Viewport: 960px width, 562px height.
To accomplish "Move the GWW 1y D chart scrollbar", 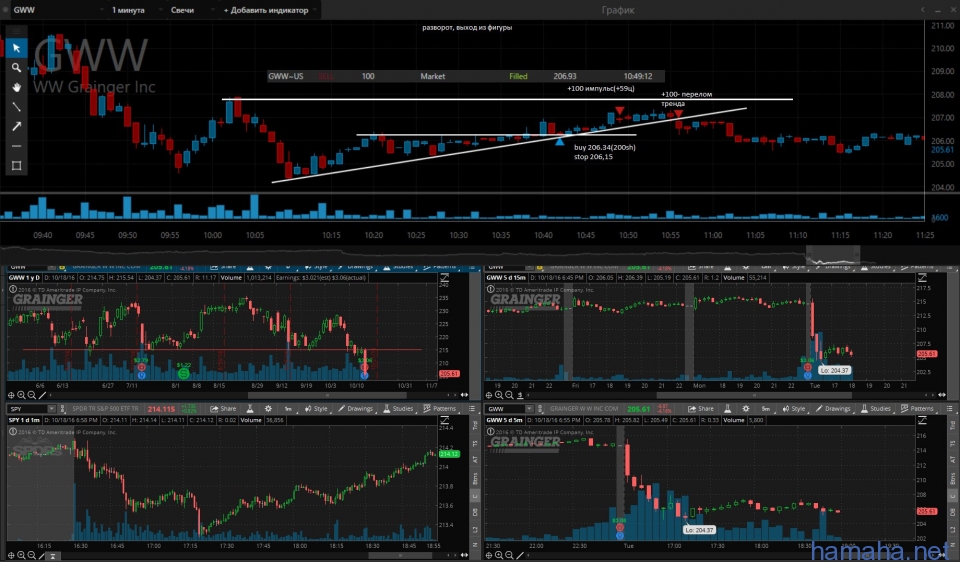I will click(x=326, y=395).
